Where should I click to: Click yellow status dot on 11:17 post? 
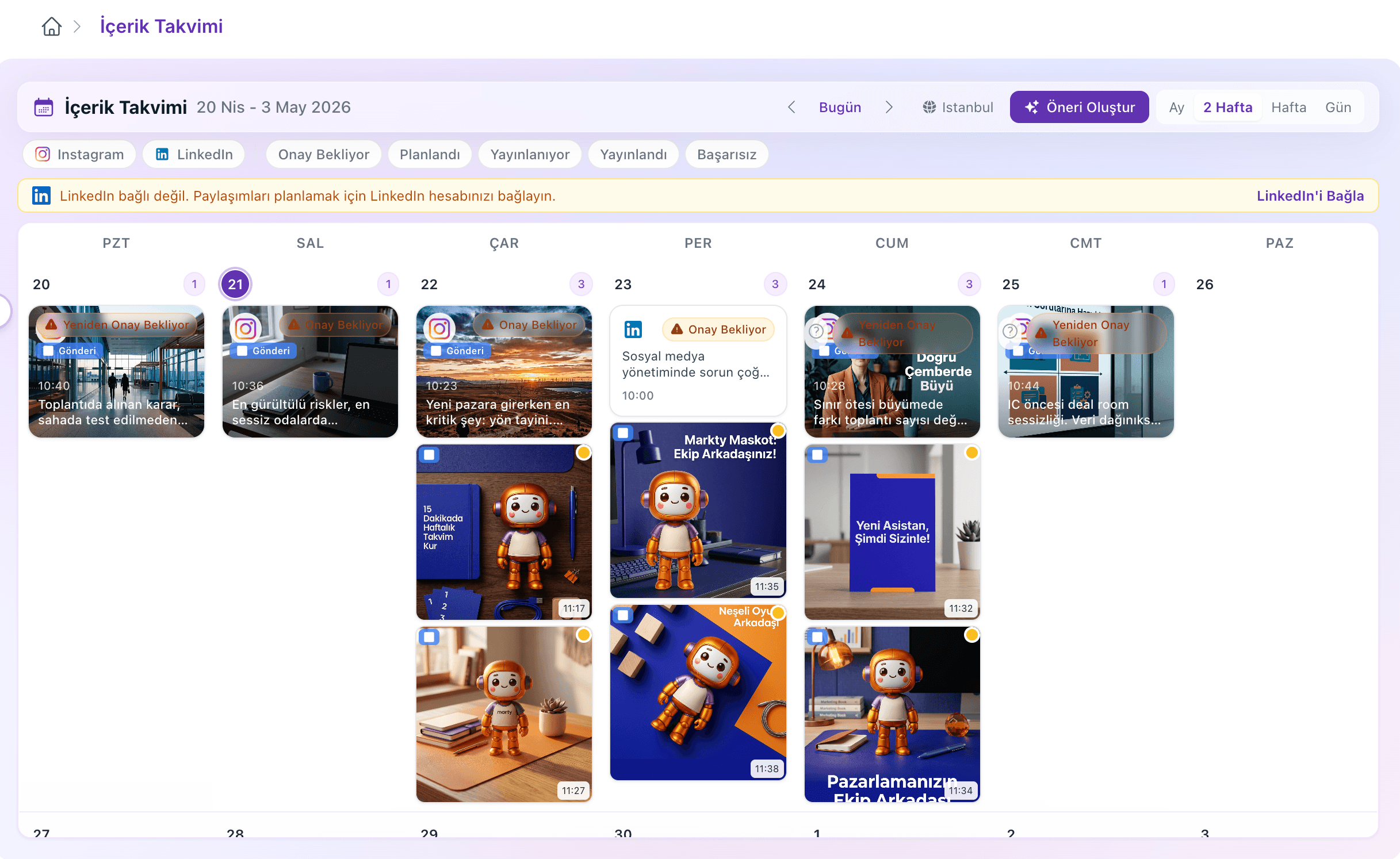coord(583,453)
